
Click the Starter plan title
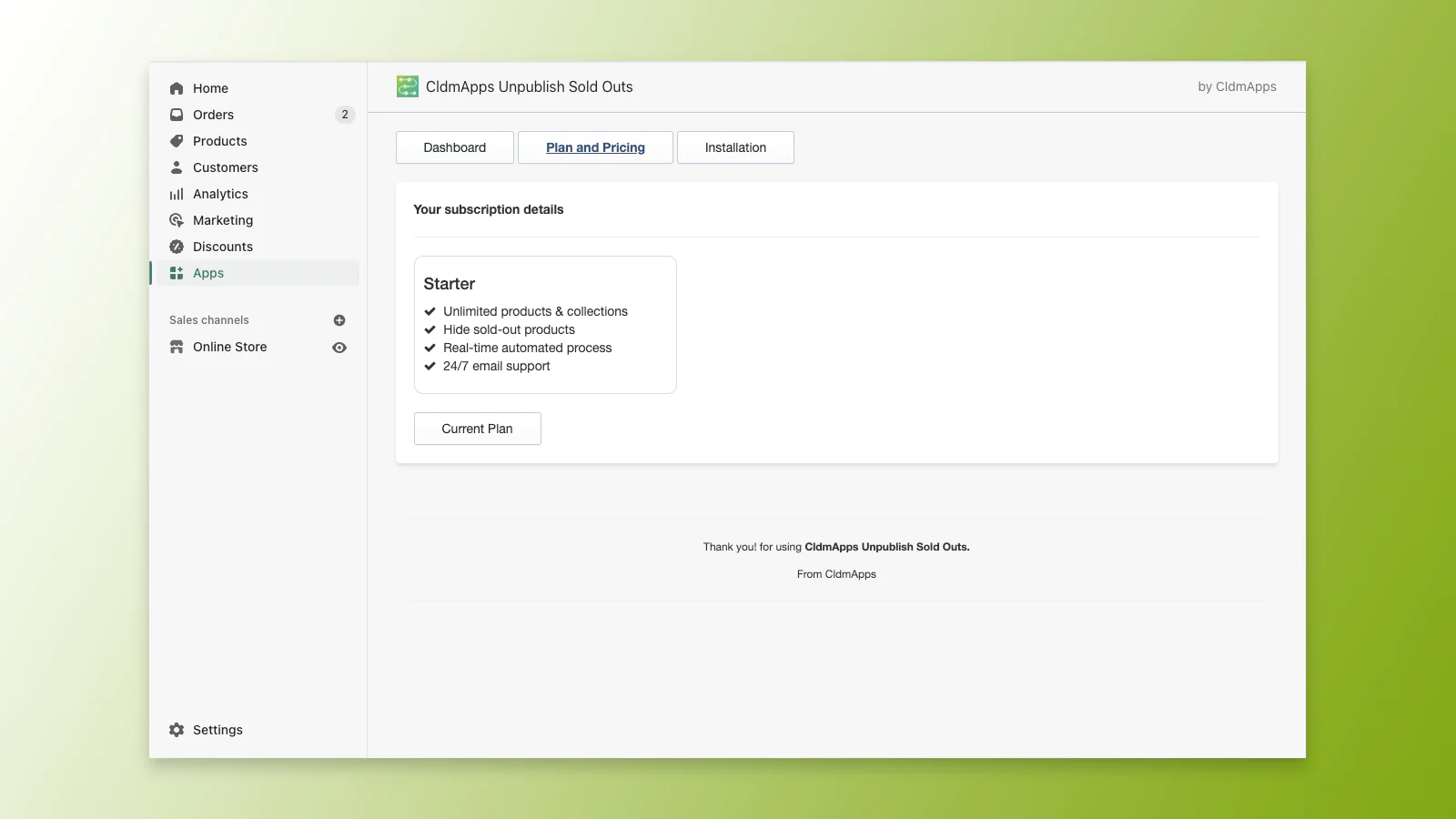[450, 284]
